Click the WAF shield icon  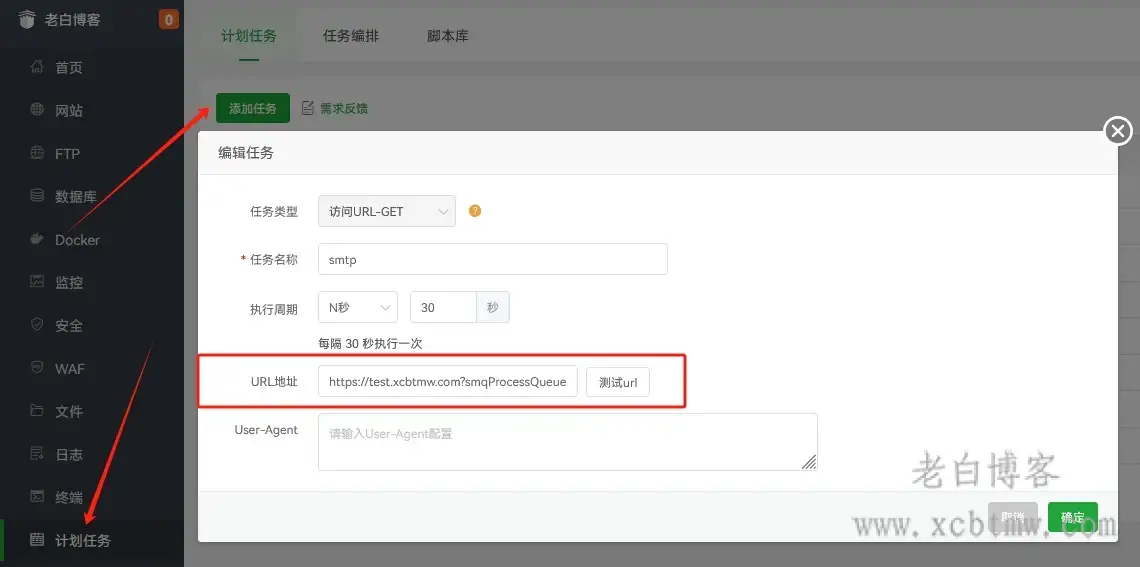(x=37, y=368)
